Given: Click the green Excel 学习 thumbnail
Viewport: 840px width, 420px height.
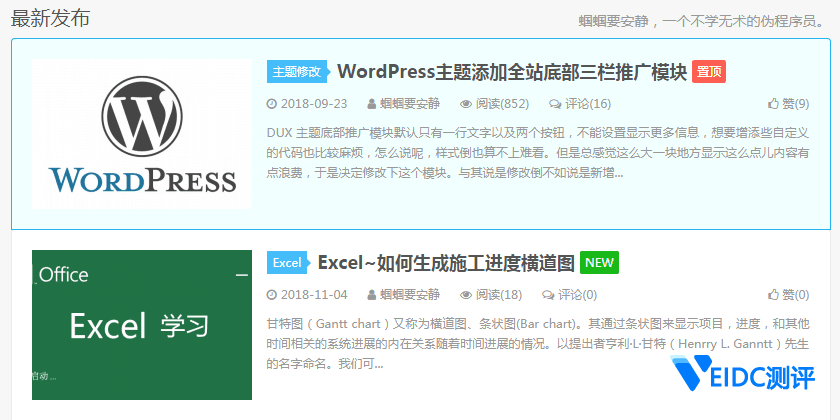Looking at the screenshot, I should pyautogui.click(x=141, y=324).
